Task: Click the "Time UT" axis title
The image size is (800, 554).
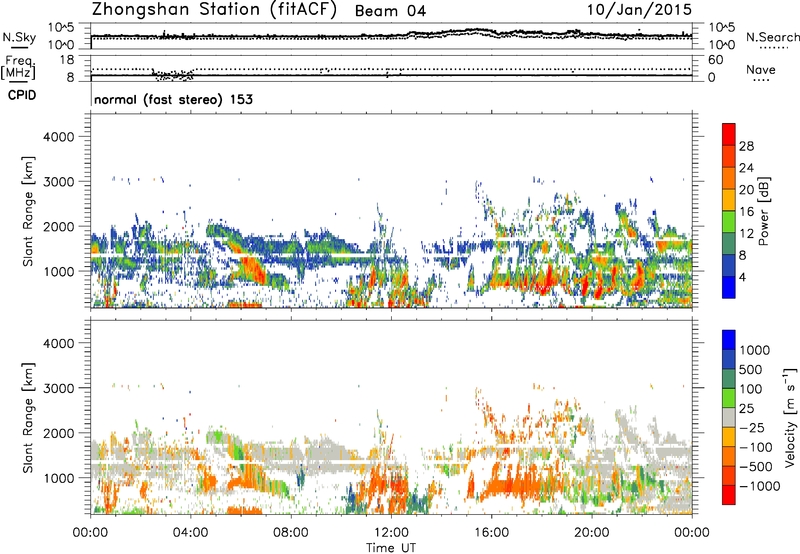Action: click(x=391, y=548)
